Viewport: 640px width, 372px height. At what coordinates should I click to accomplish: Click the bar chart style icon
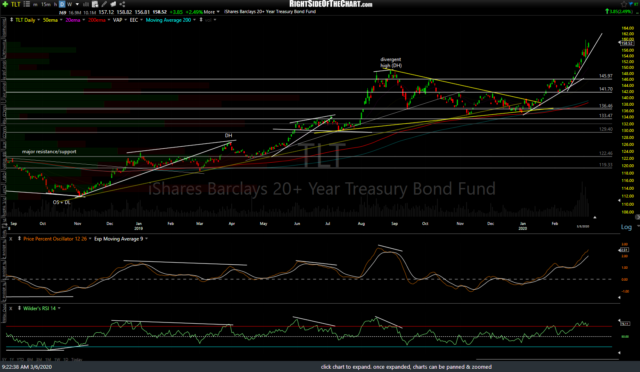coord(86,4)
